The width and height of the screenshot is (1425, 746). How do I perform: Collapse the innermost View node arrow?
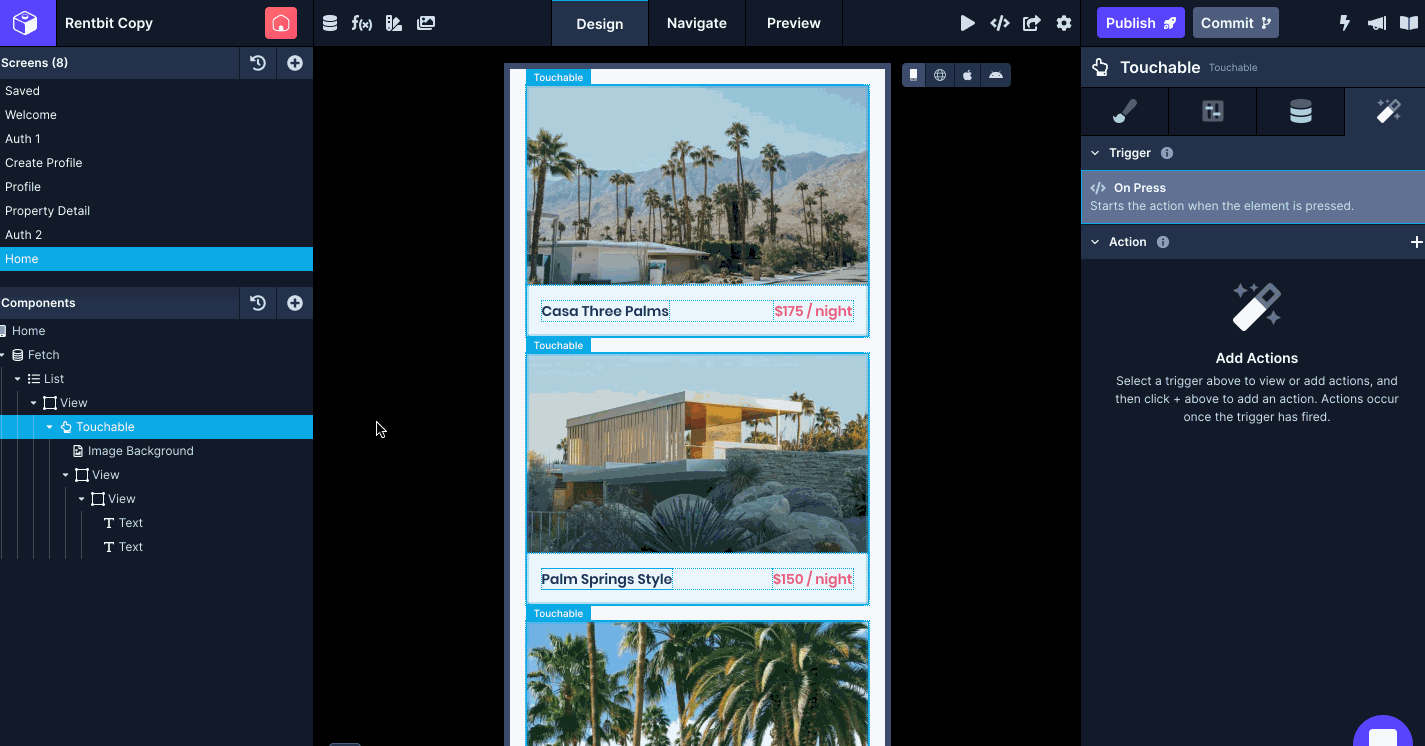click(x=82, y=499)
